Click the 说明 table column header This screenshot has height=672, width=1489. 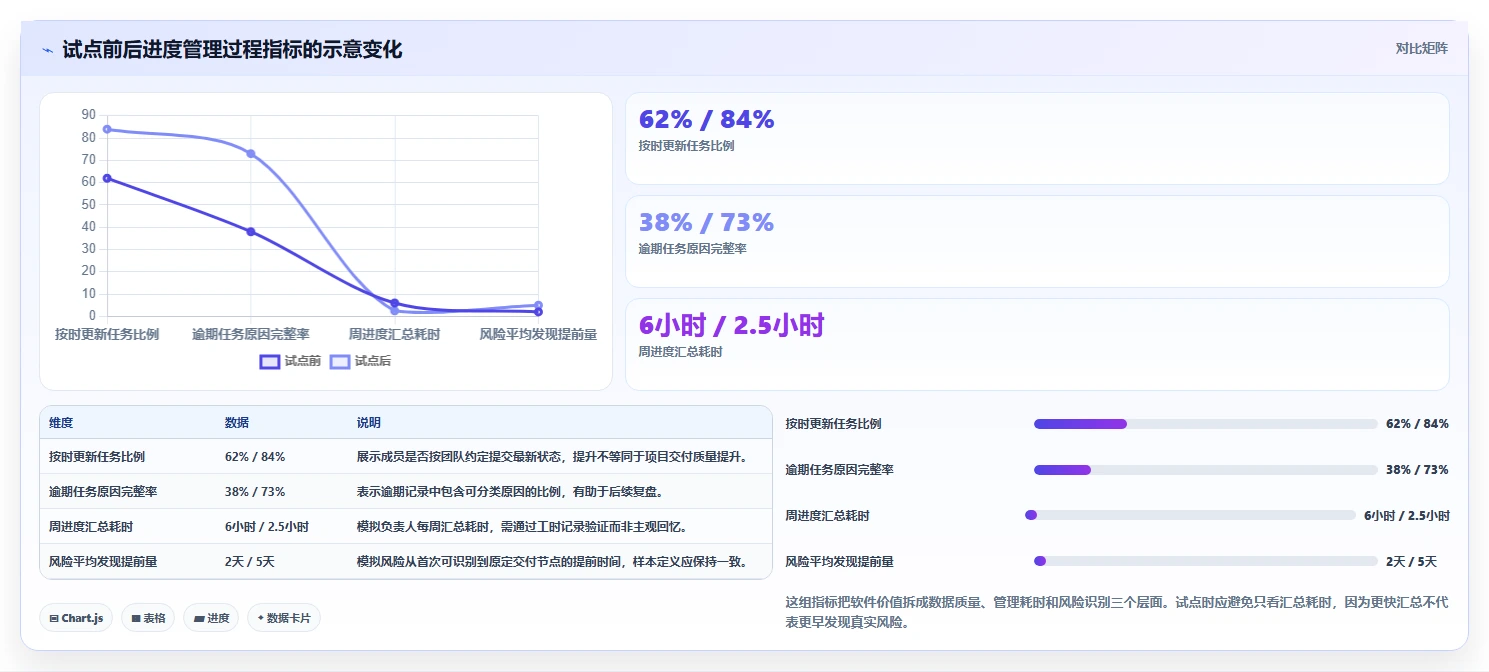pos(369,423)
